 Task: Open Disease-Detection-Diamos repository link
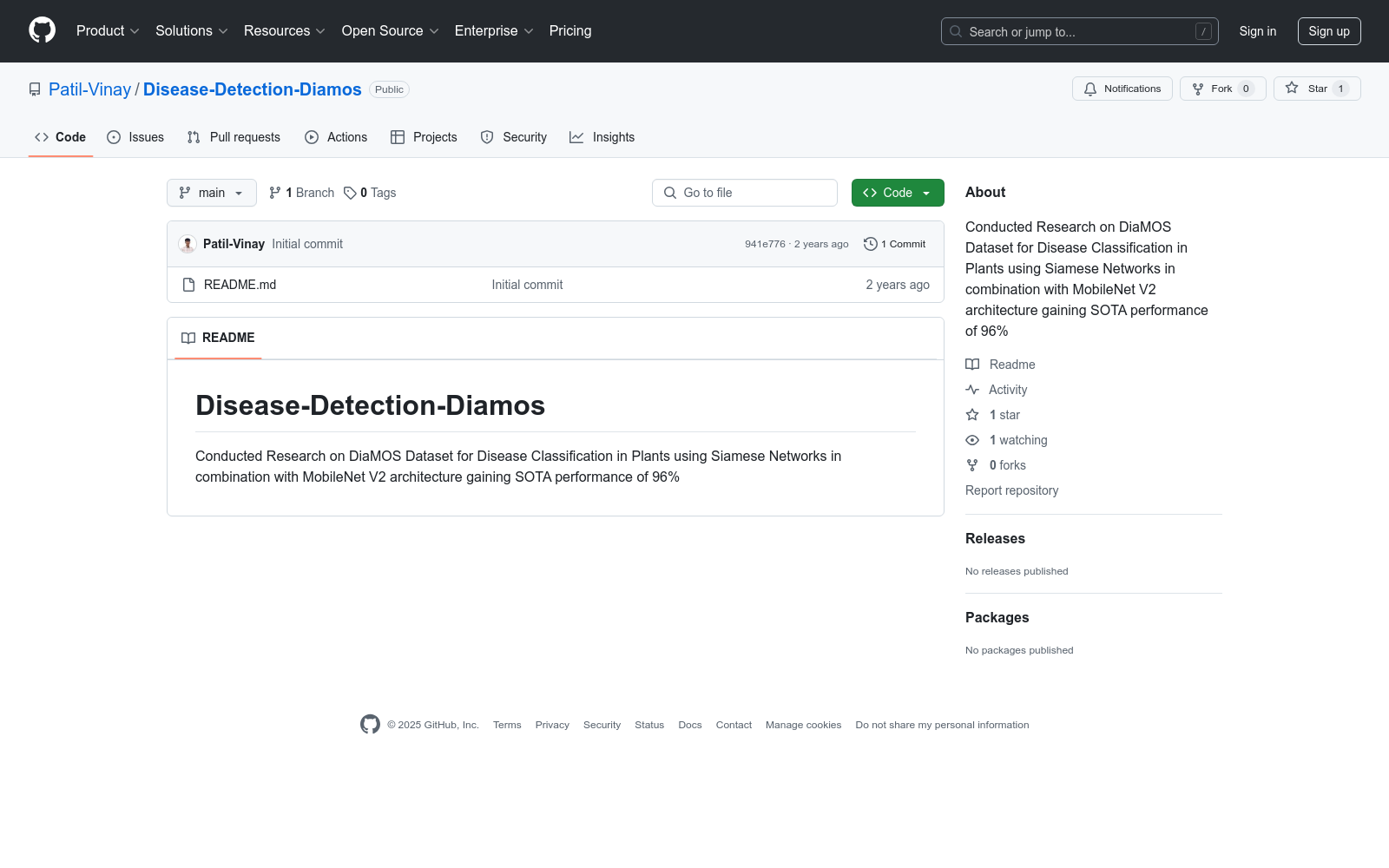click(x=253, y=89)
